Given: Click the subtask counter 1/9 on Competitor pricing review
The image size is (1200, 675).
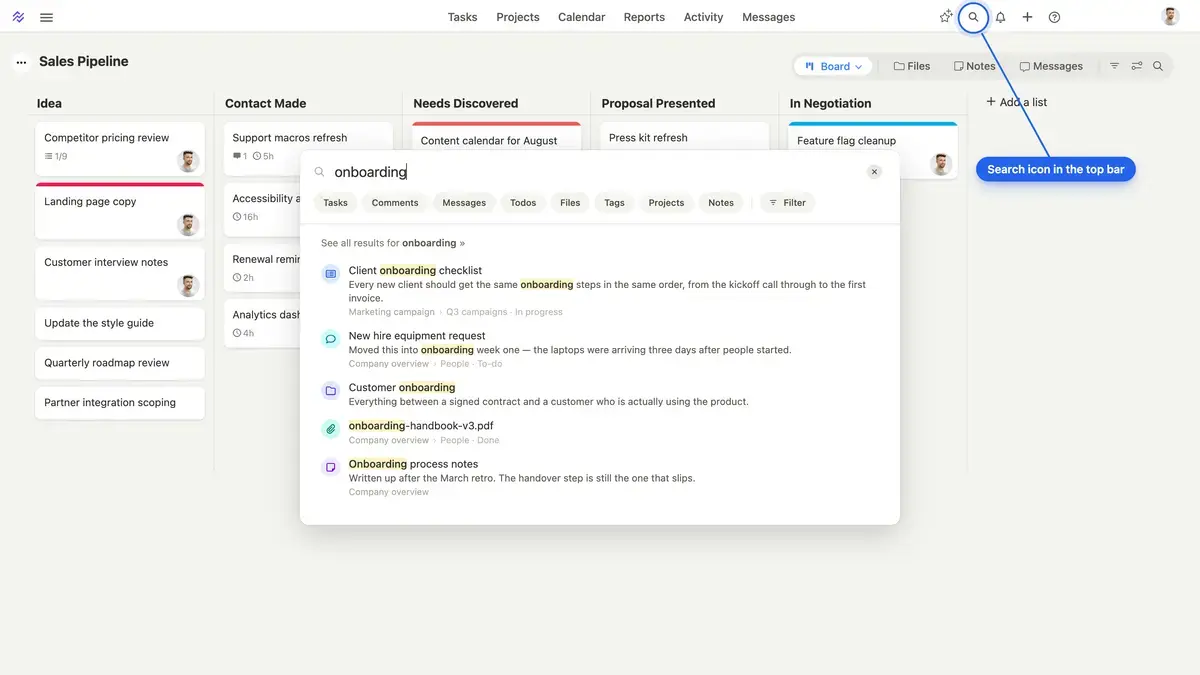Looking at the screenshot, I should (56, 157).
